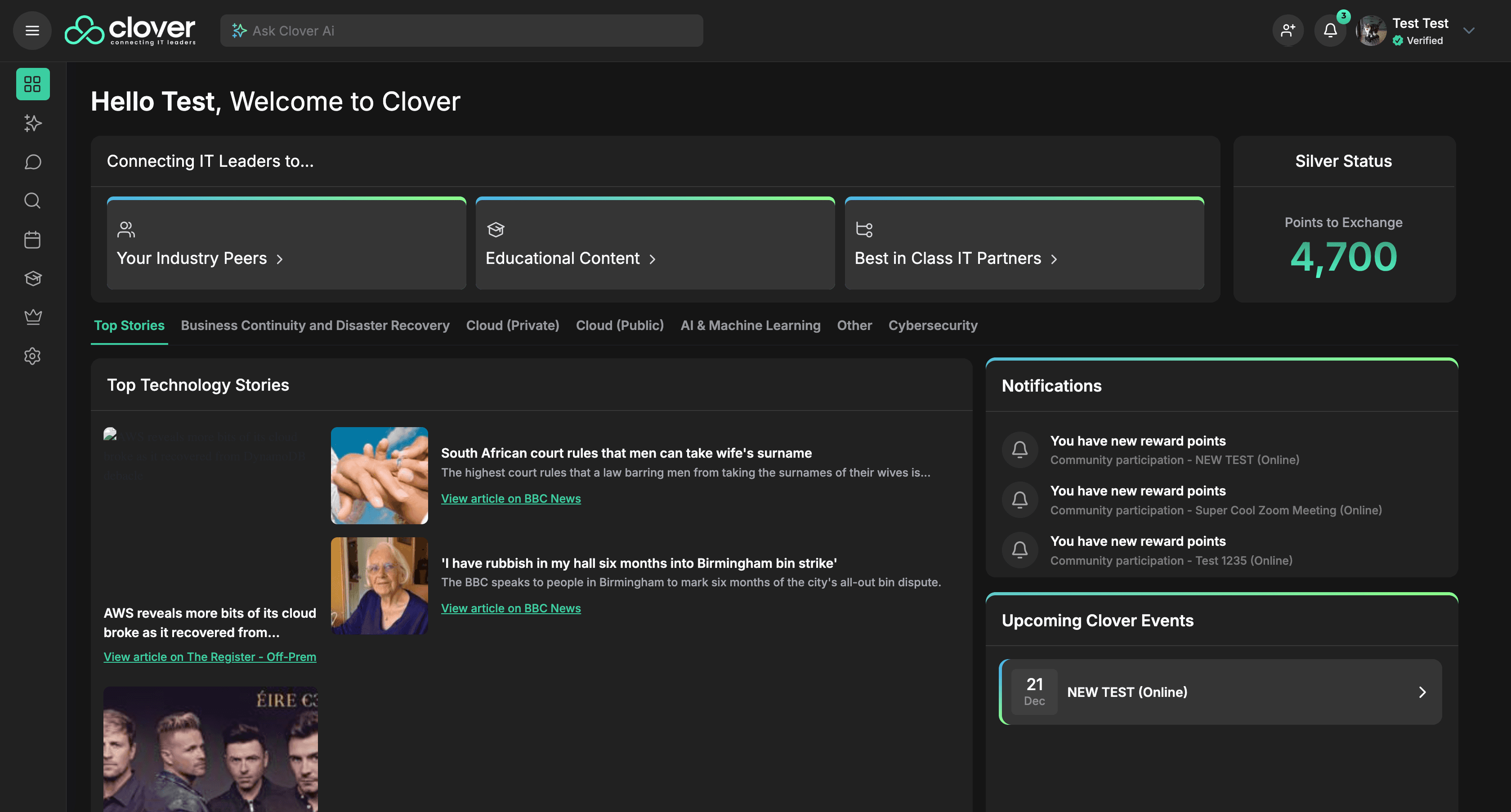Open Your Industry Peers via its arrow
Image resolution: width=1511 pixels, height=812 pixels.
280,259
